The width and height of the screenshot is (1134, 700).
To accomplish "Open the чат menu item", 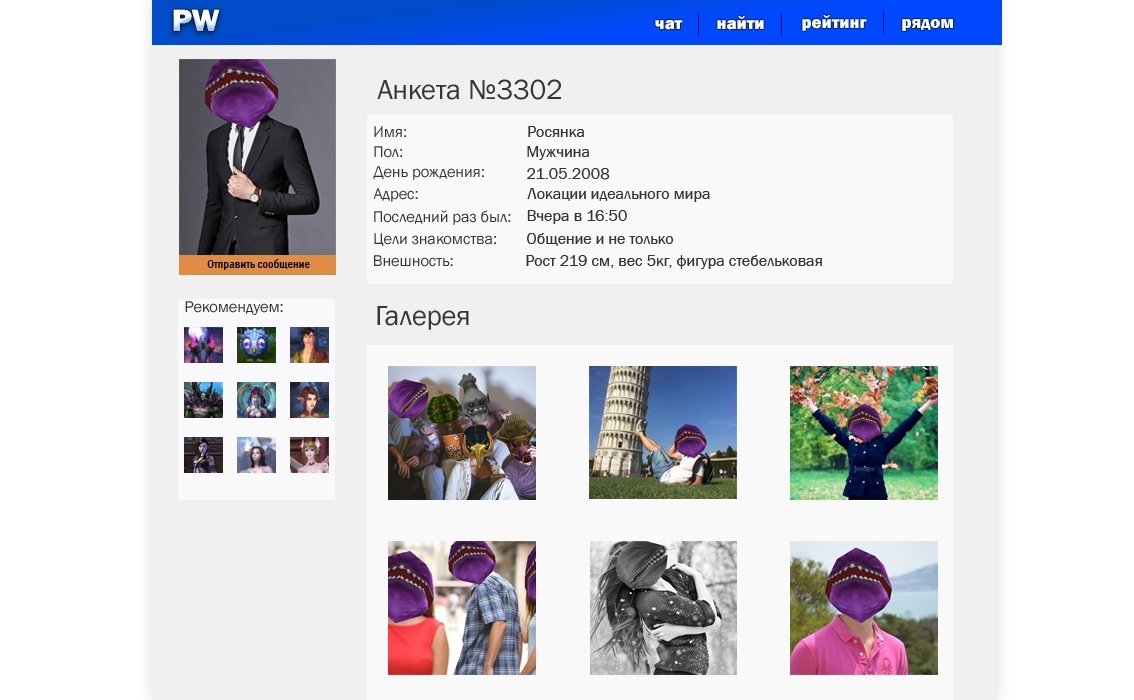I will [x=668, y=24].
